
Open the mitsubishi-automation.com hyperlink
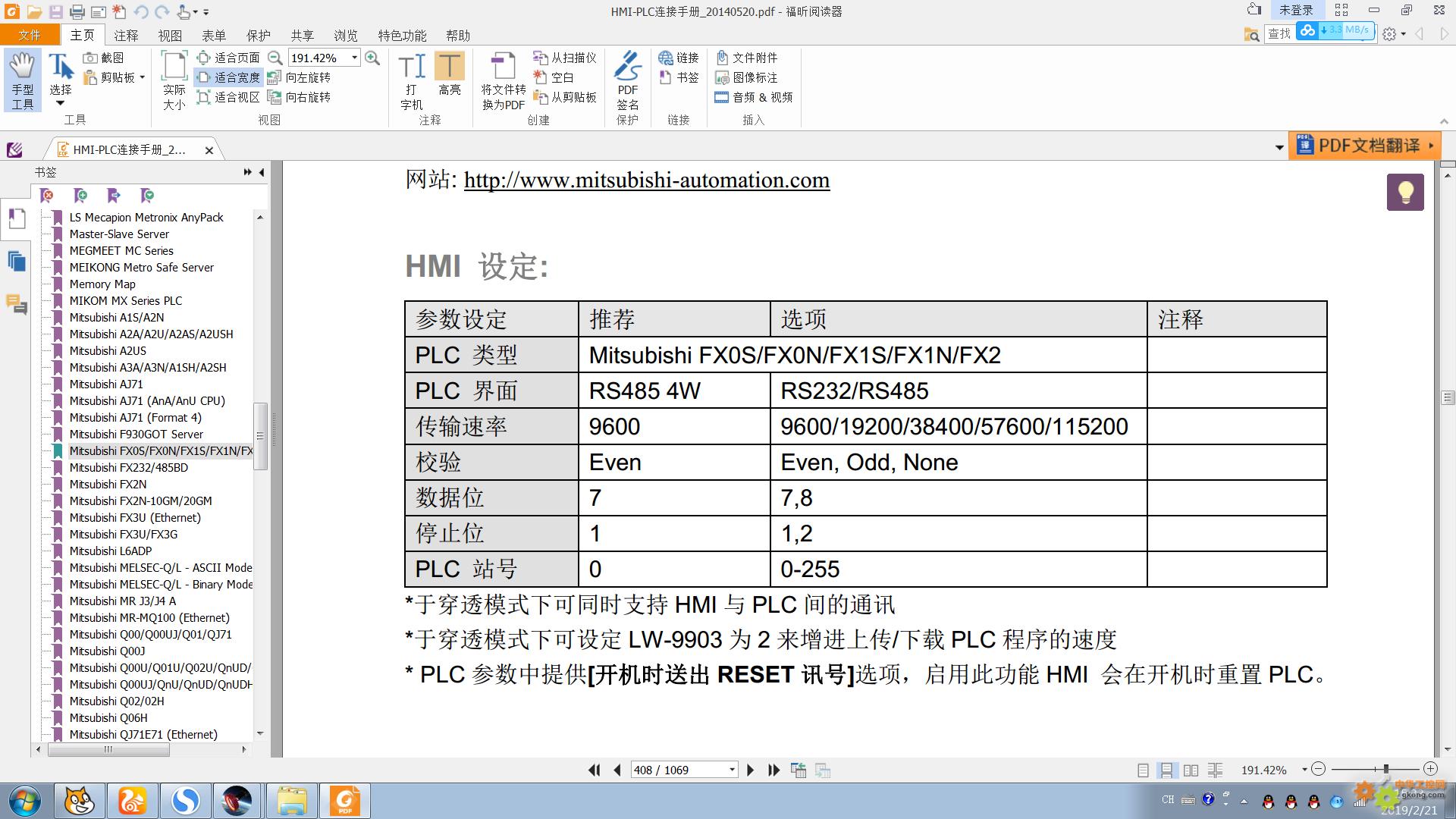point(647,180)
